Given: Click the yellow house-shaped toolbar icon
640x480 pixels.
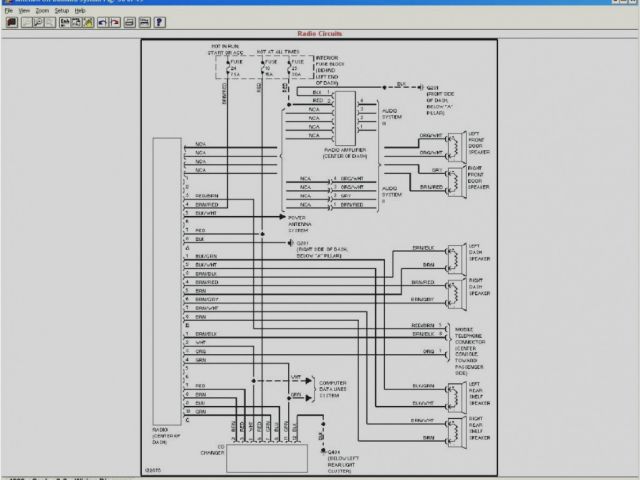Looking at the screenshot, I should coord(89,22).
